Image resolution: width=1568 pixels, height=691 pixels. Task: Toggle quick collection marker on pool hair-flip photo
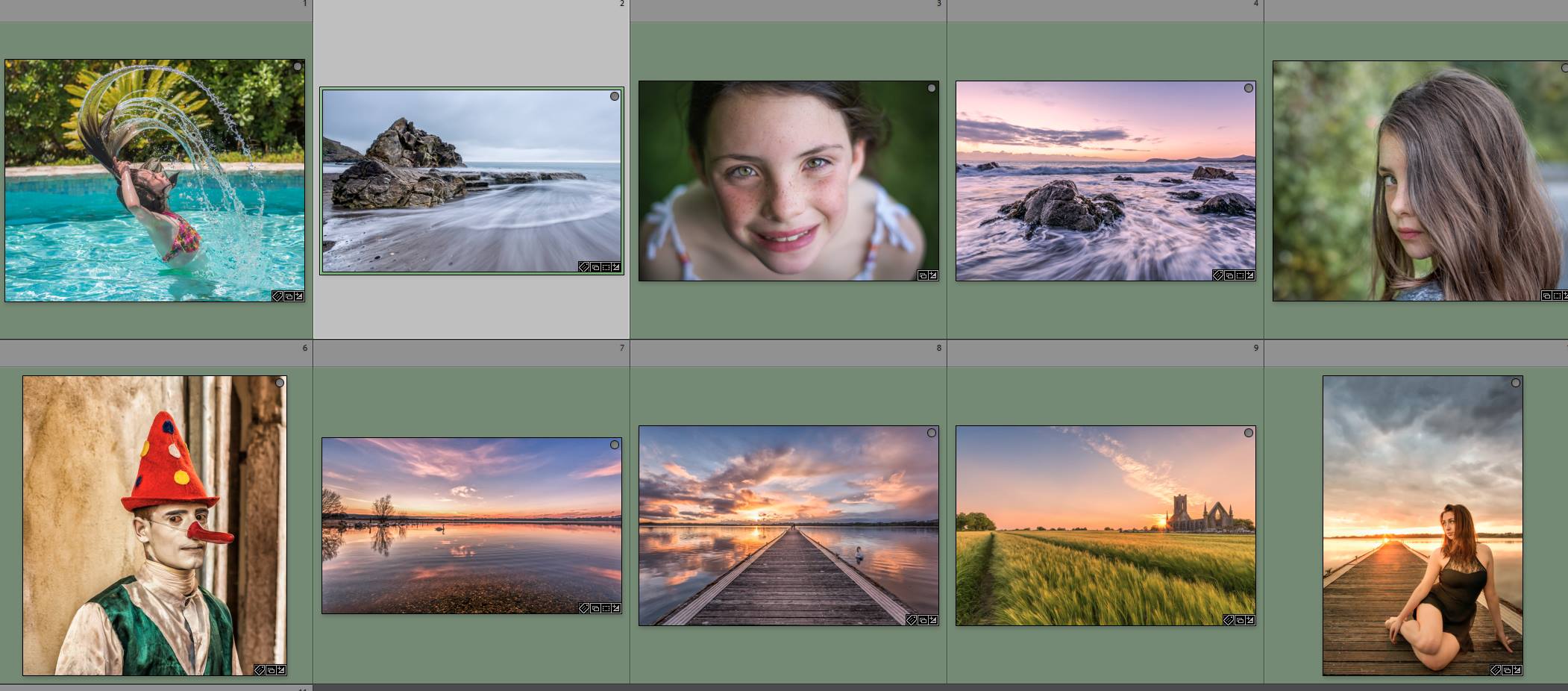pyautogui.click(x=298, y=66)
